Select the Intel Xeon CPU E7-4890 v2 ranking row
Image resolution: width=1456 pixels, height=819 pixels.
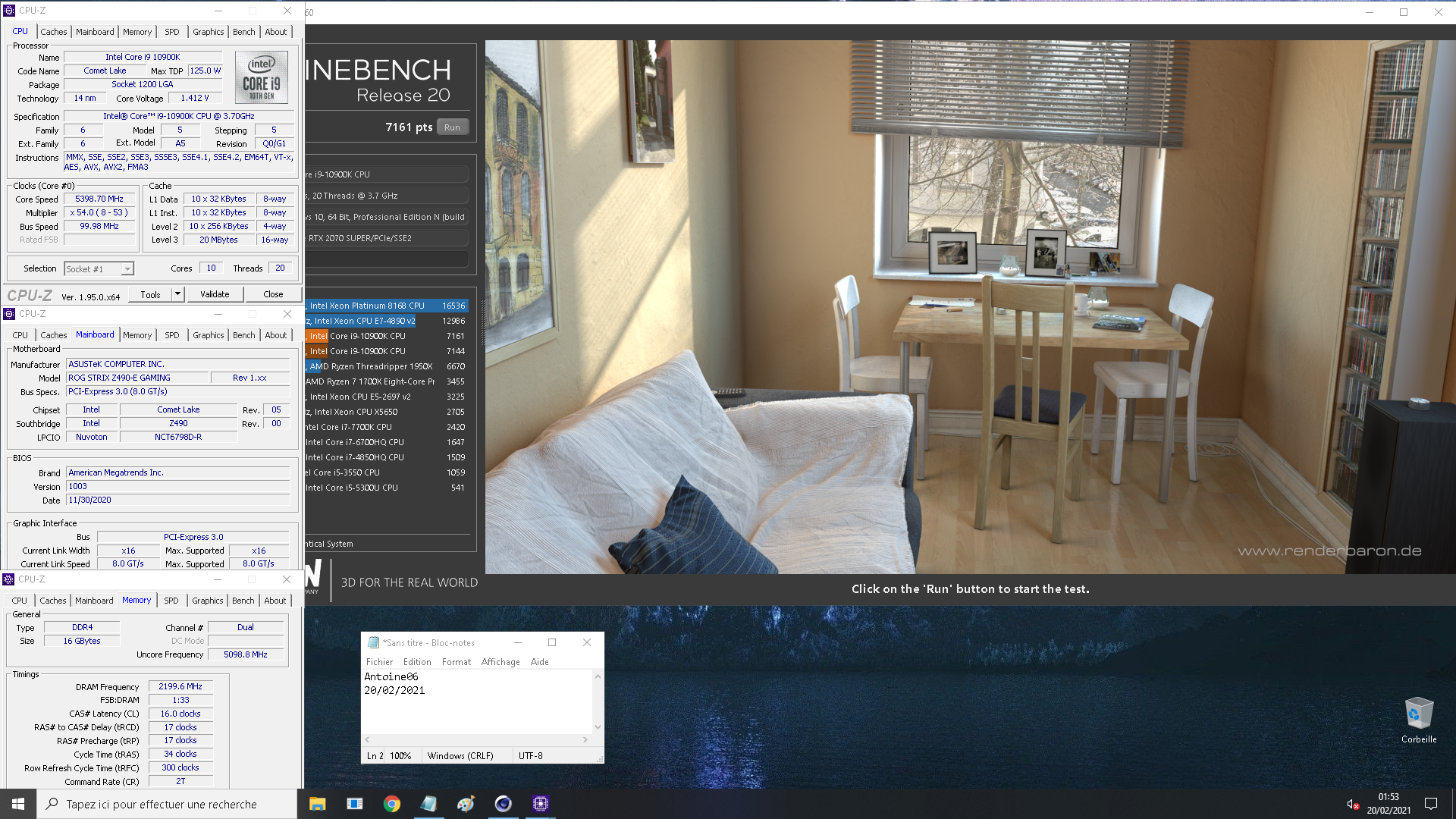[387, 321]
